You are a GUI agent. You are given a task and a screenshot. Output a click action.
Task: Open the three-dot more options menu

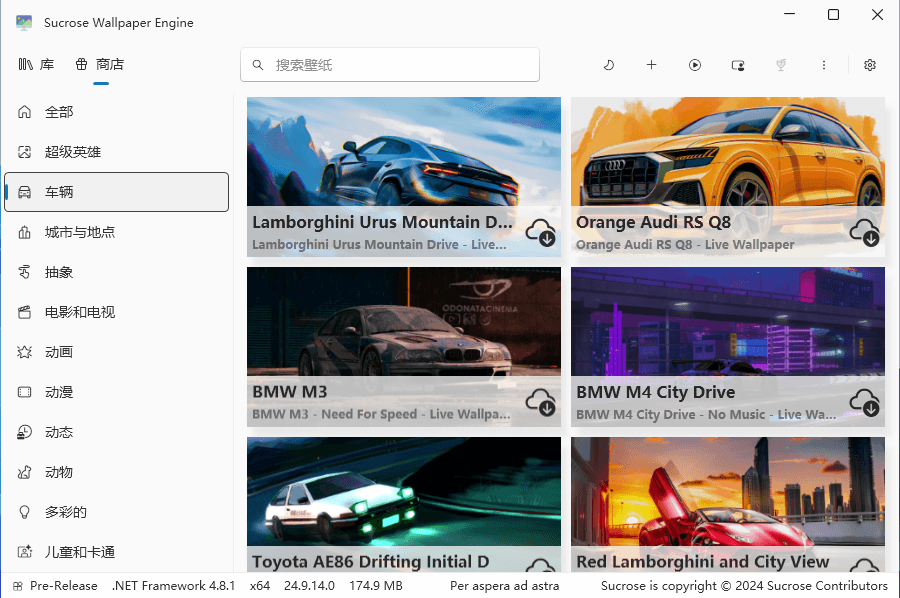click(824, 65)
